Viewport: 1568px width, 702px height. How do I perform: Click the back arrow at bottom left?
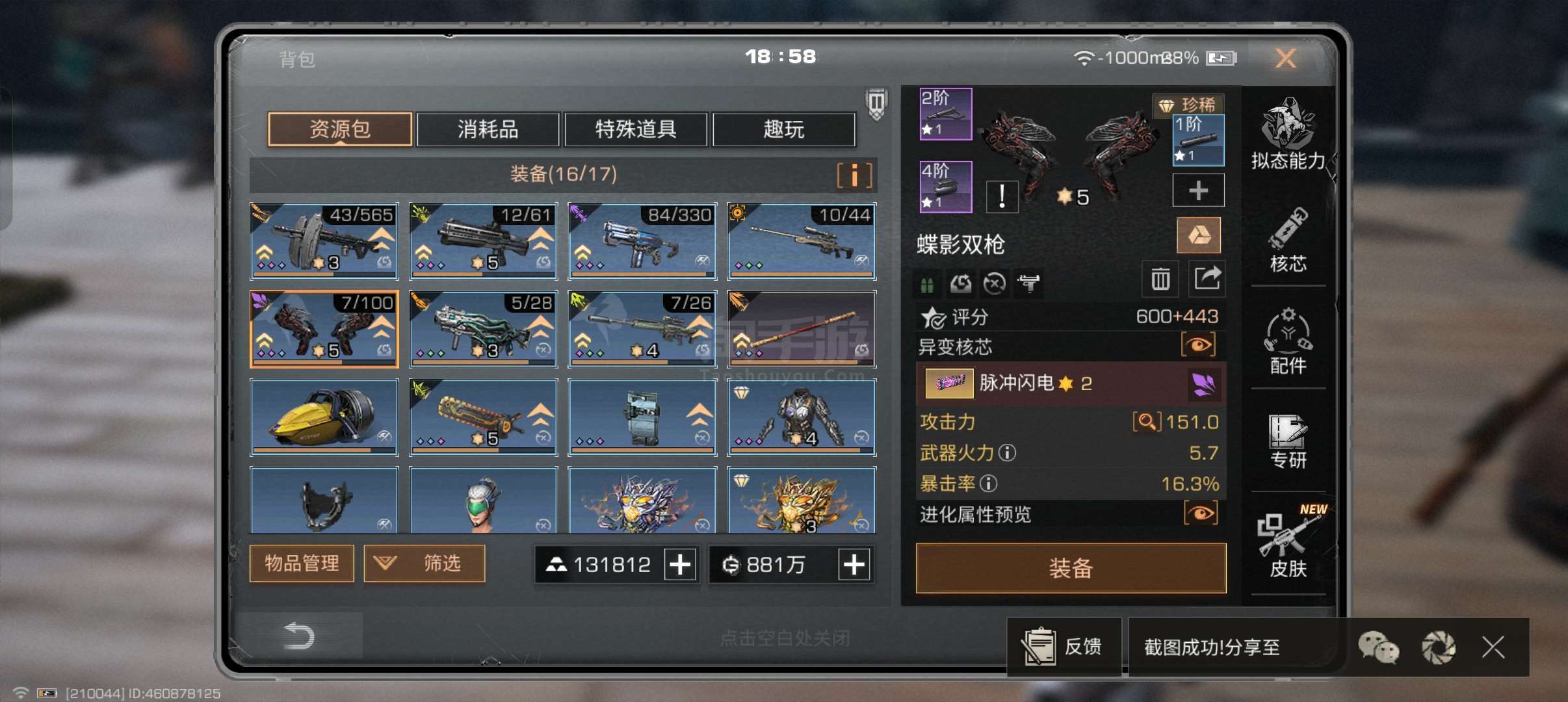299,635
